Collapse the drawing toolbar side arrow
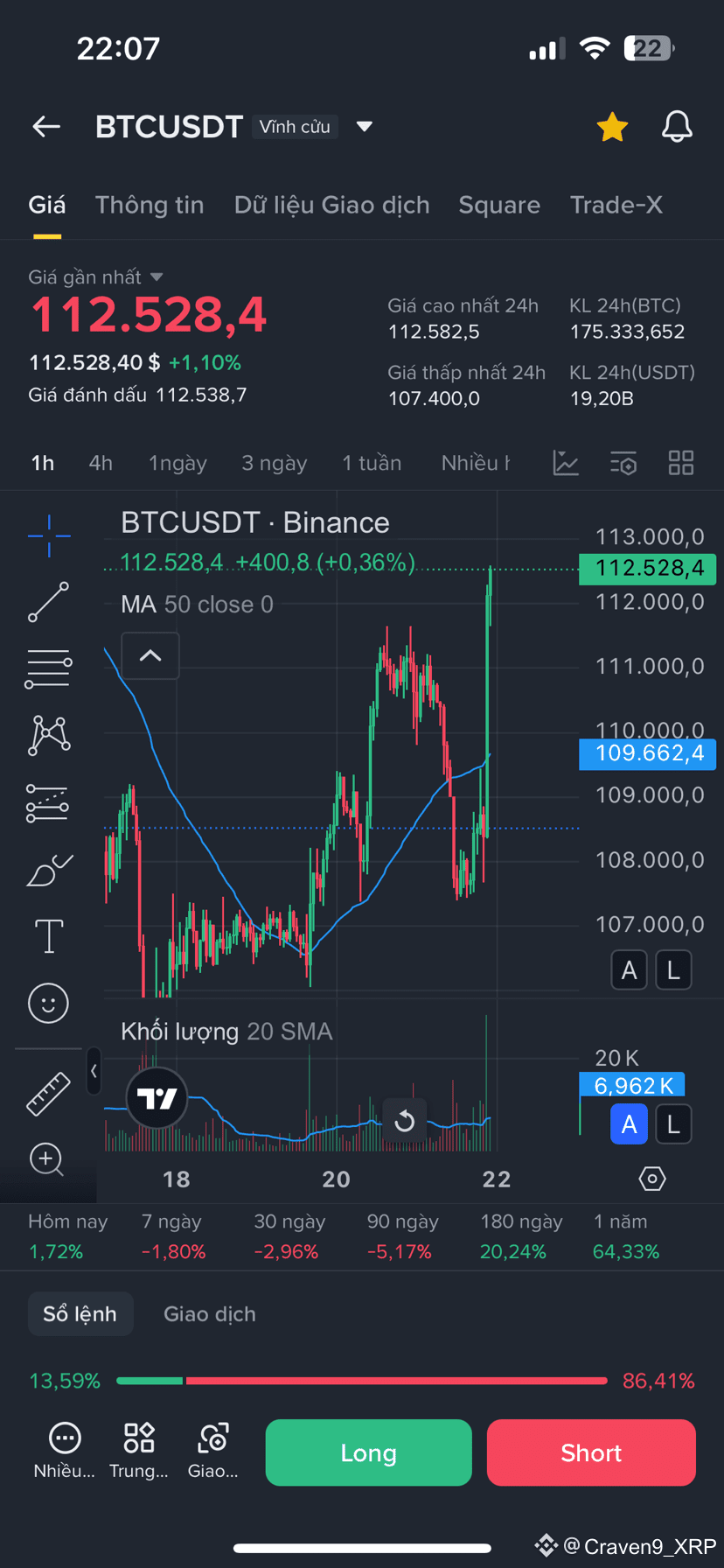Image resolution: width=724 pixels, height=1568 pixels. point(94,1071)
